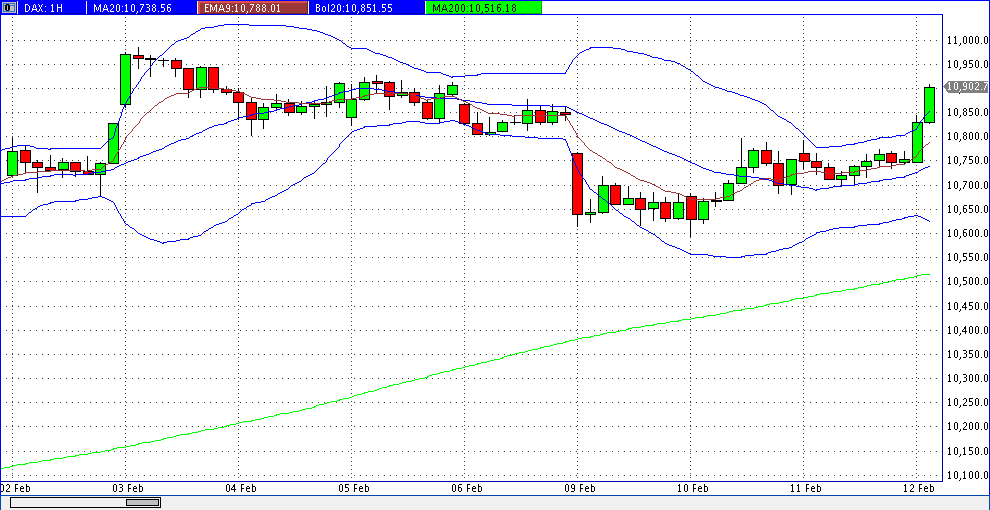Click the 10,800 price axis label
990x510 pixels.
point(966,137)
